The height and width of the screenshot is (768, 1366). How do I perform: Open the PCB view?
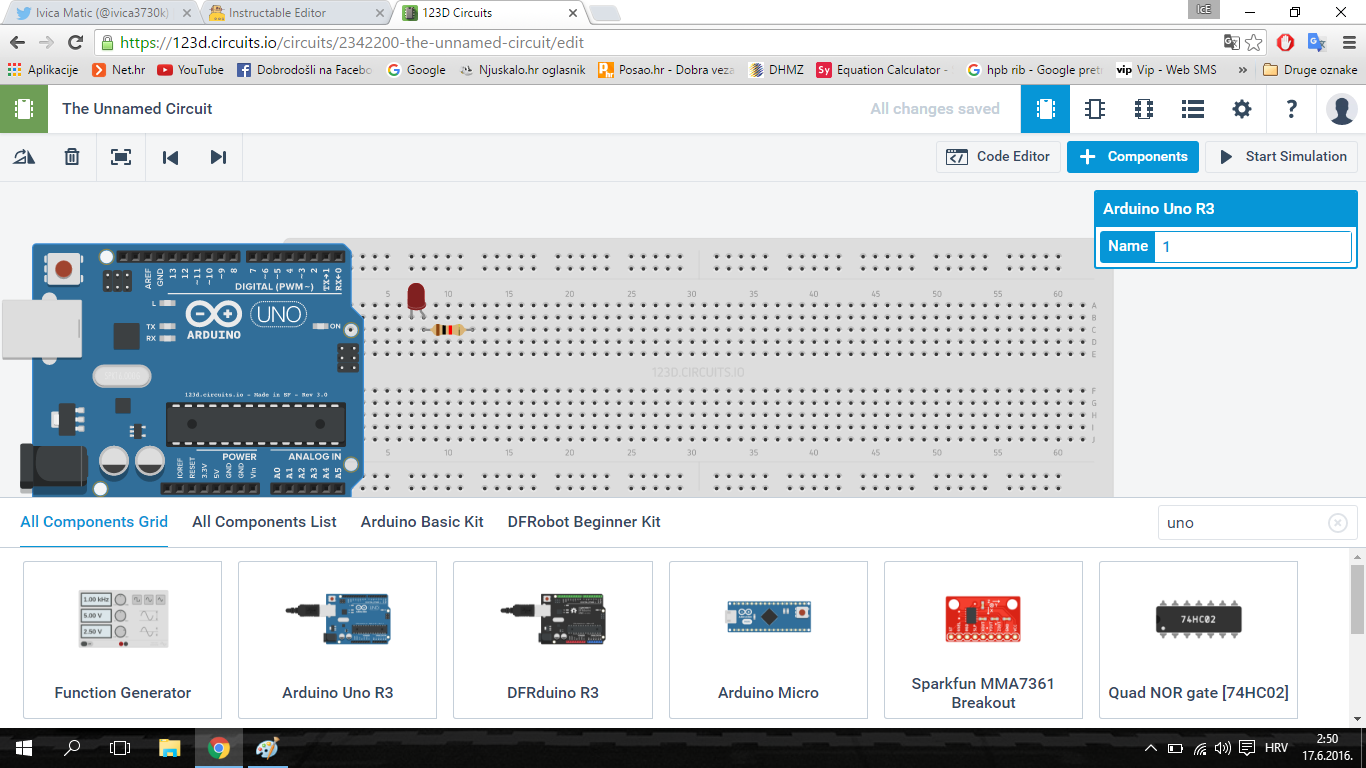click(1143, 109)
